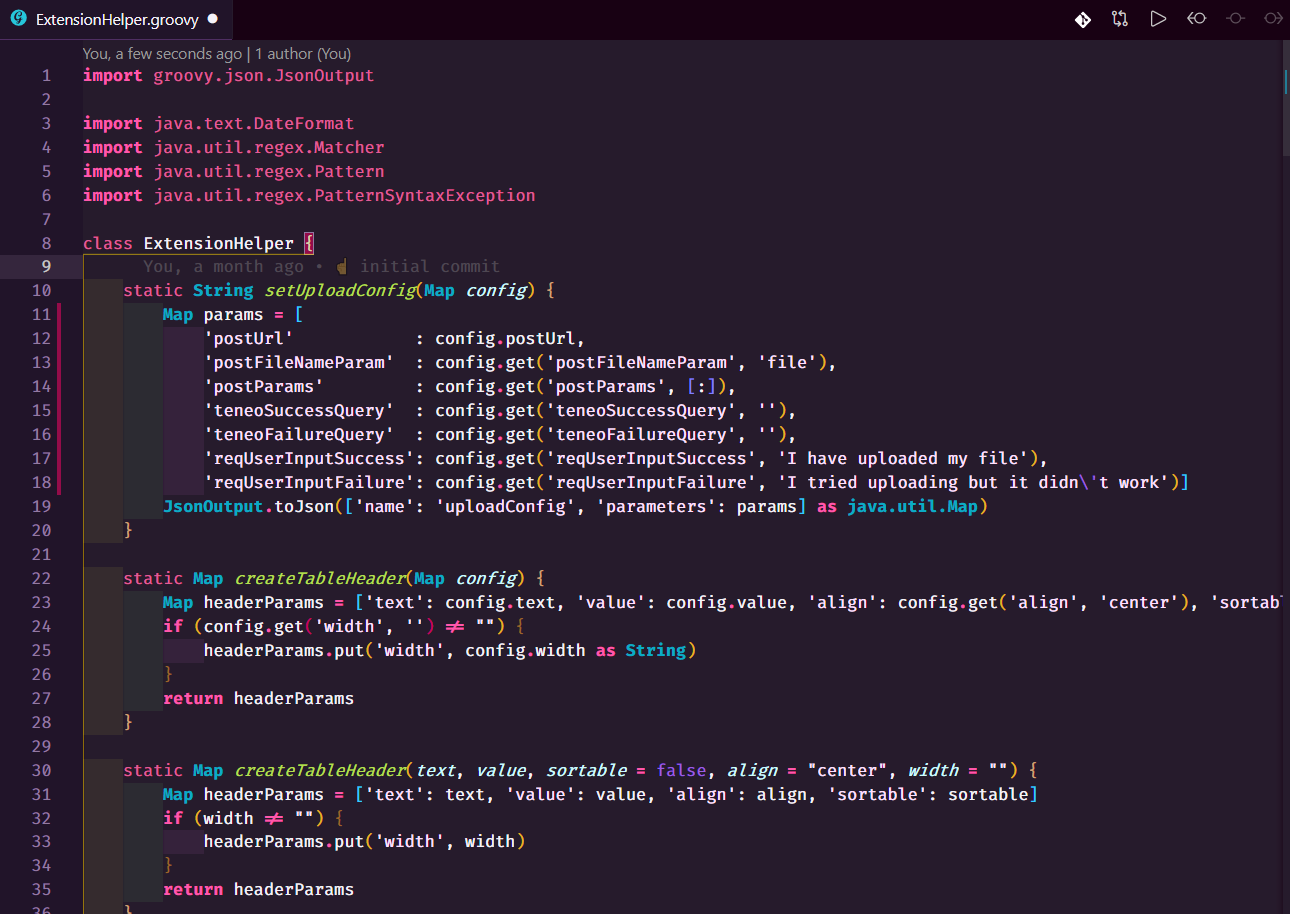
Task: Run the file with the play triangle
Action: [1158, 19]
